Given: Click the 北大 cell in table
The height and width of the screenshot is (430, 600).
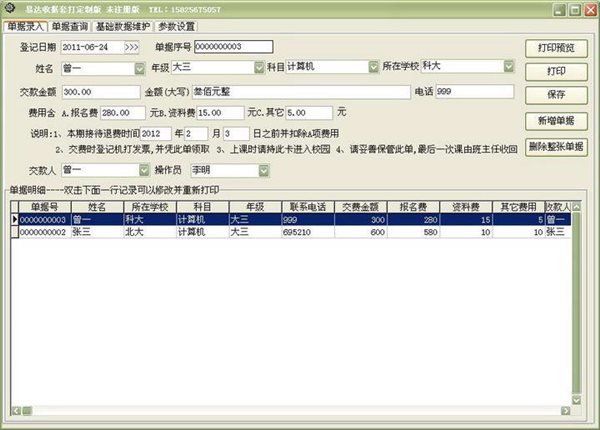Looking at the screenshot, I should click(150, 232).
